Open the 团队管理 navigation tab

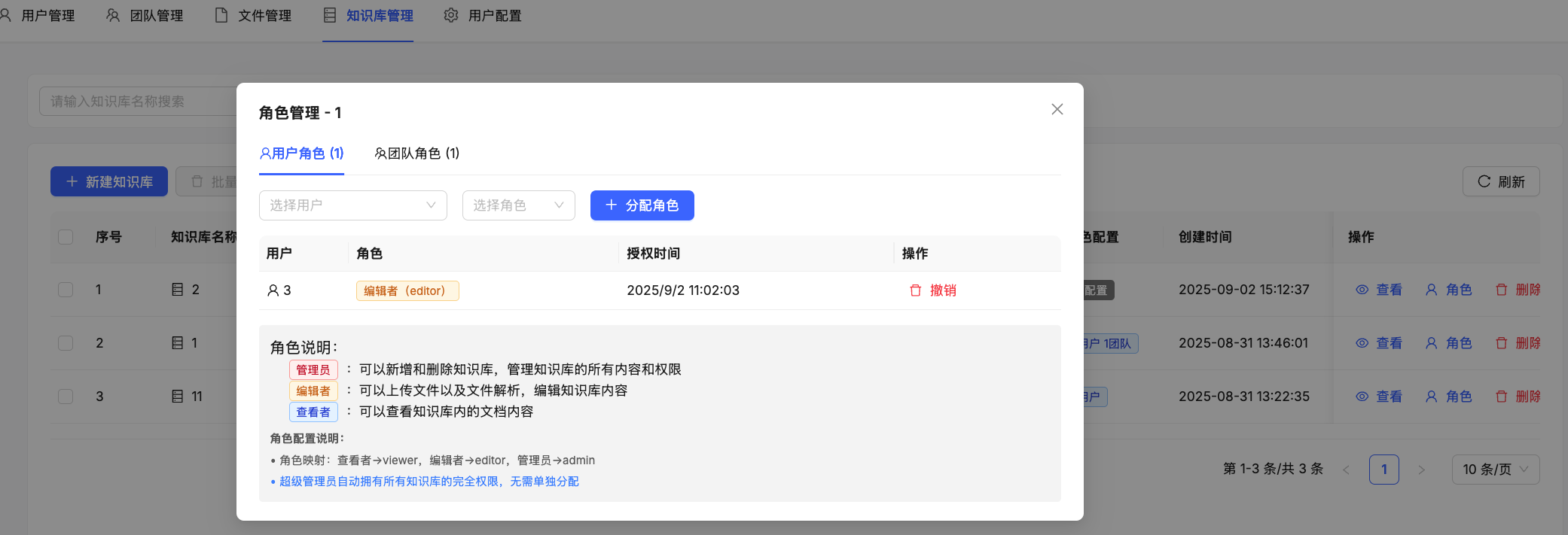[x=145, y=15]
